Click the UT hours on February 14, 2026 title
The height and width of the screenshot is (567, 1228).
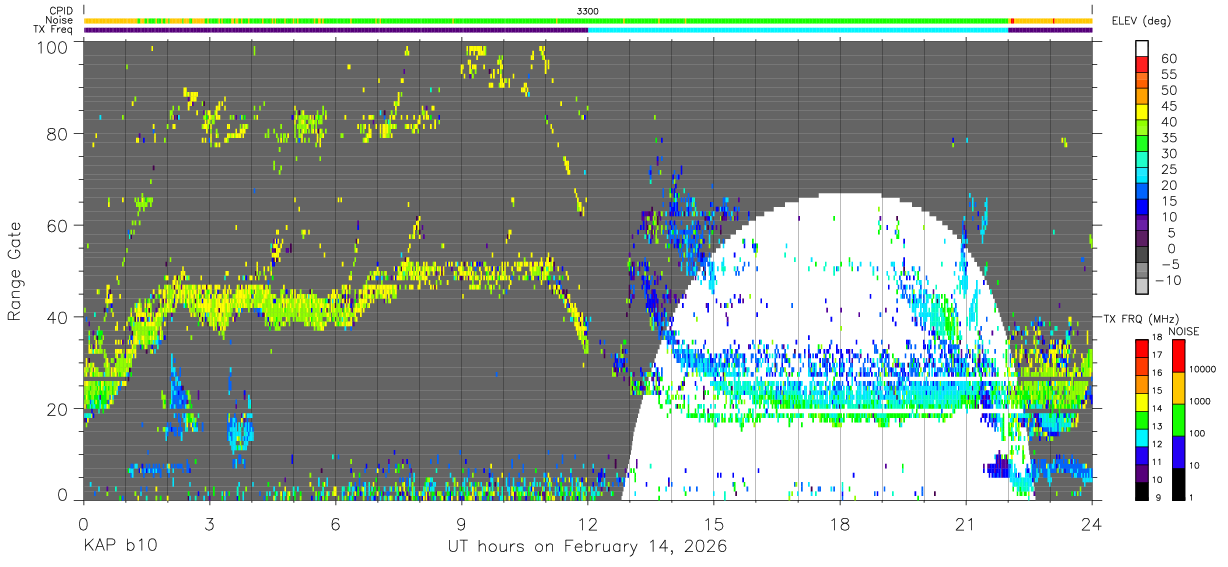coord(587,547)
